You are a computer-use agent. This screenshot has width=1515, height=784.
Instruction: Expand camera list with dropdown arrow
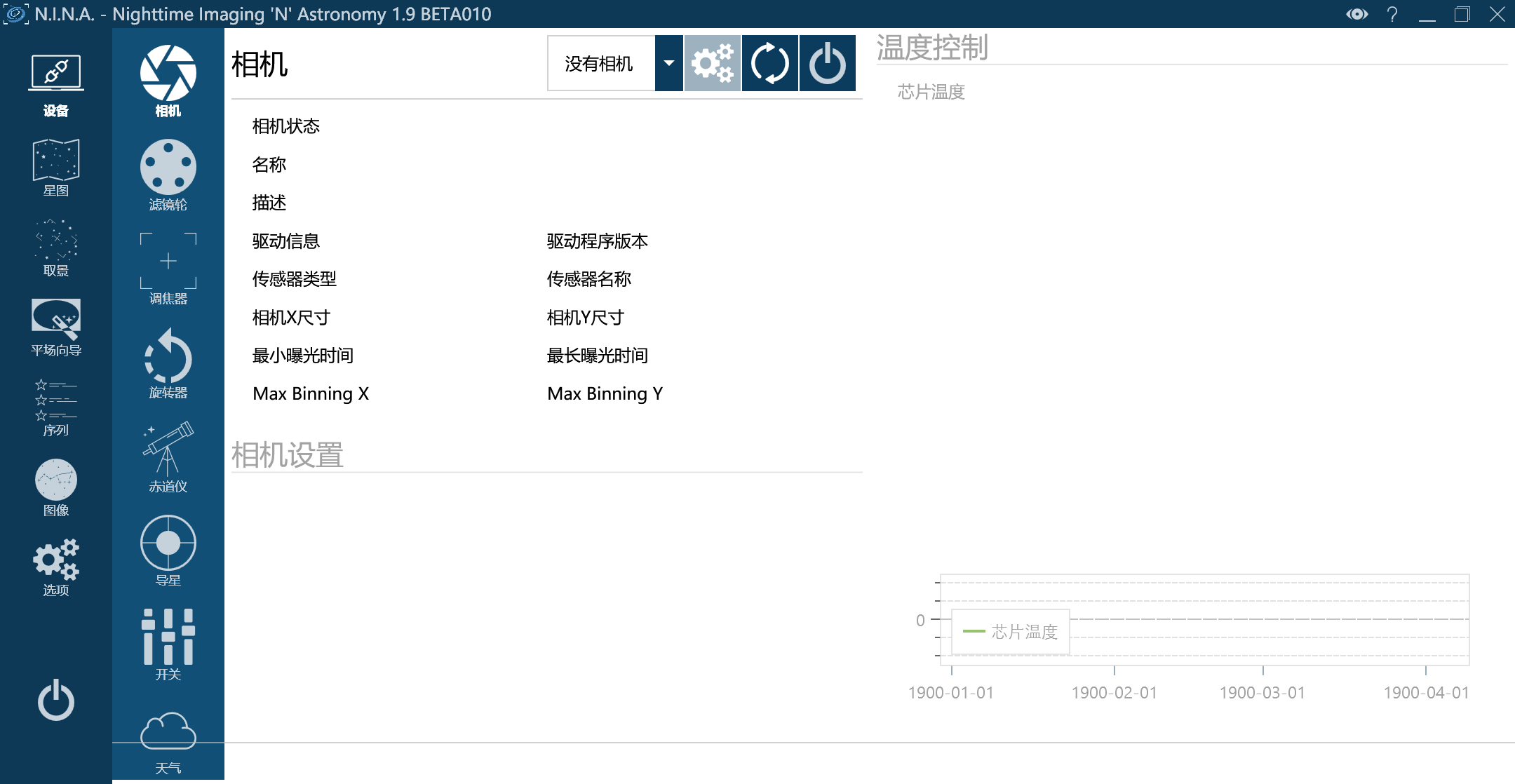(x=669, y=64)
